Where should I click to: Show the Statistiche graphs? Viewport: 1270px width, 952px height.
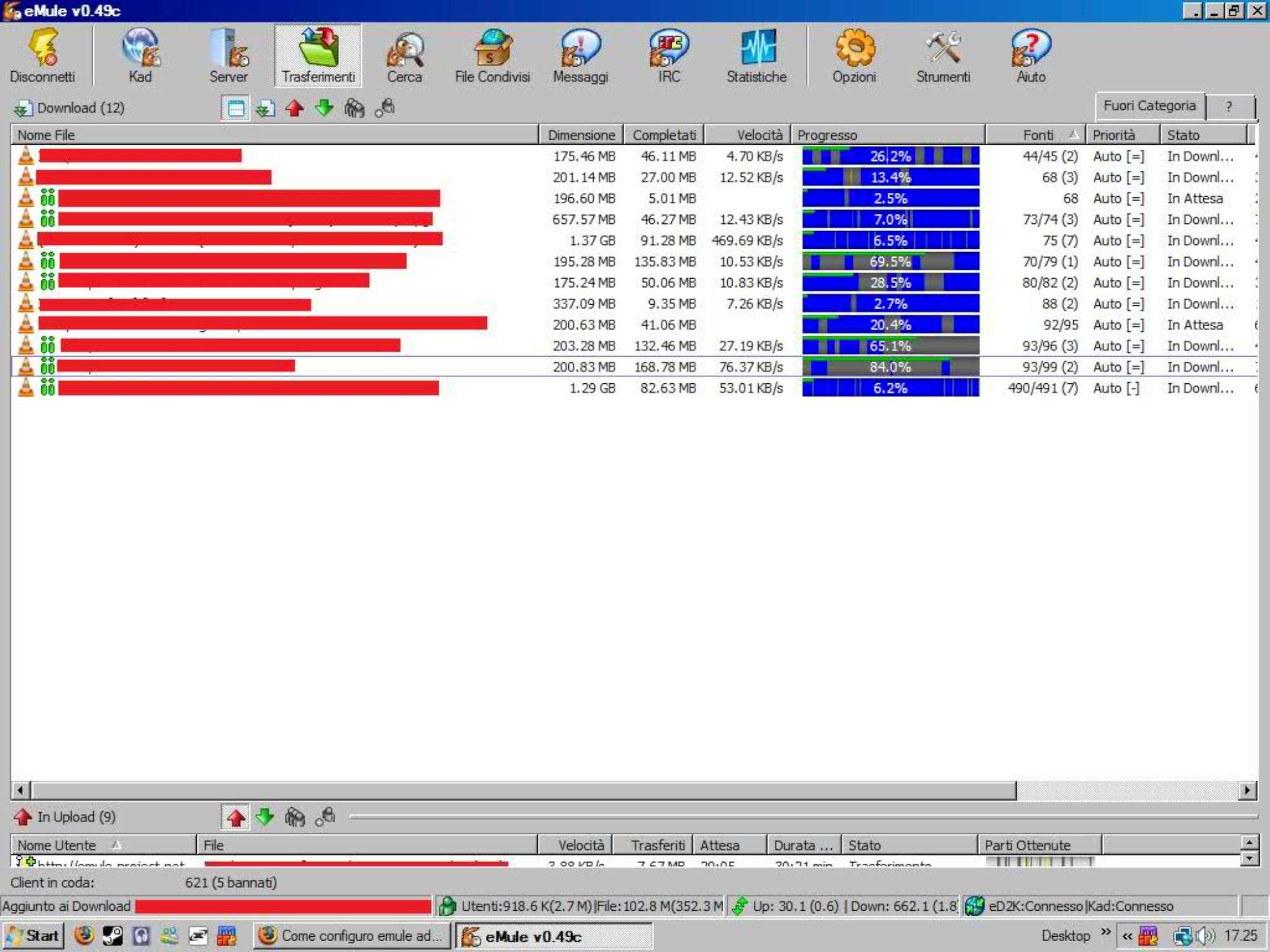click(x=756, y=56)
